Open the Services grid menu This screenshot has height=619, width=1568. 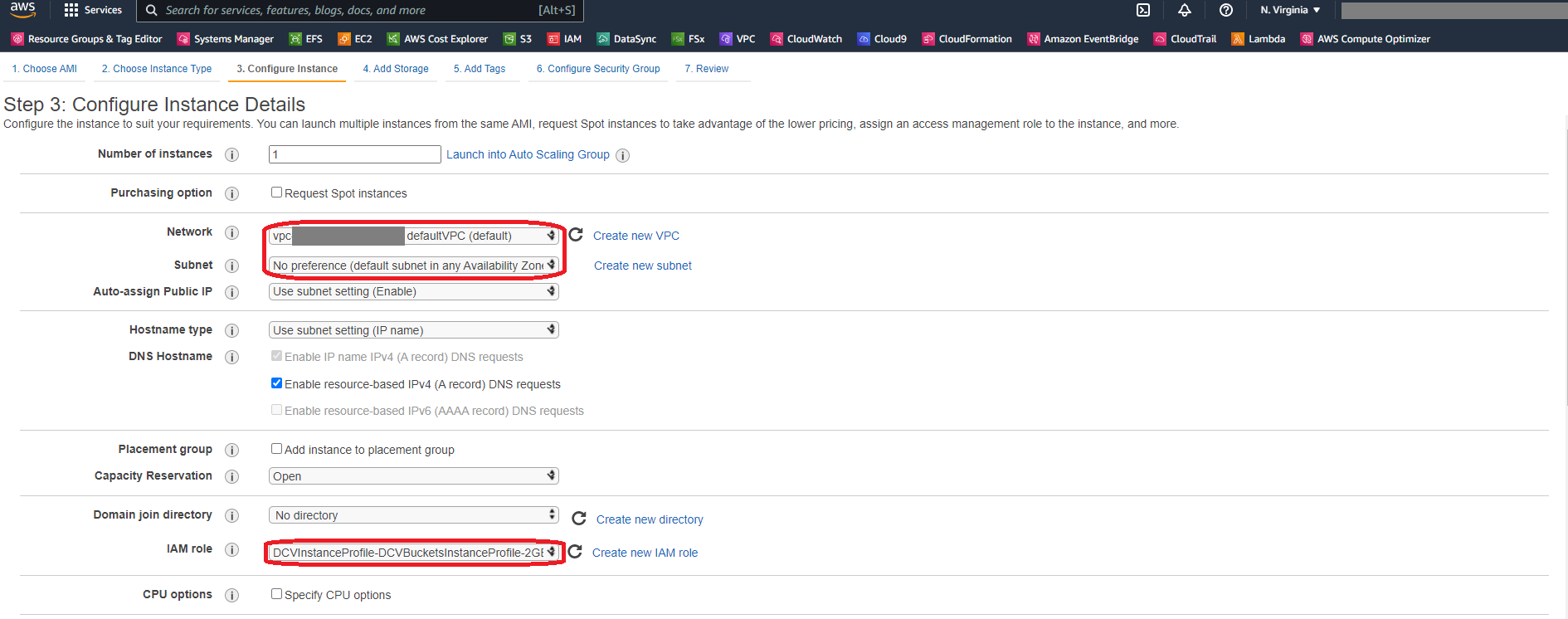coord(93,10)
